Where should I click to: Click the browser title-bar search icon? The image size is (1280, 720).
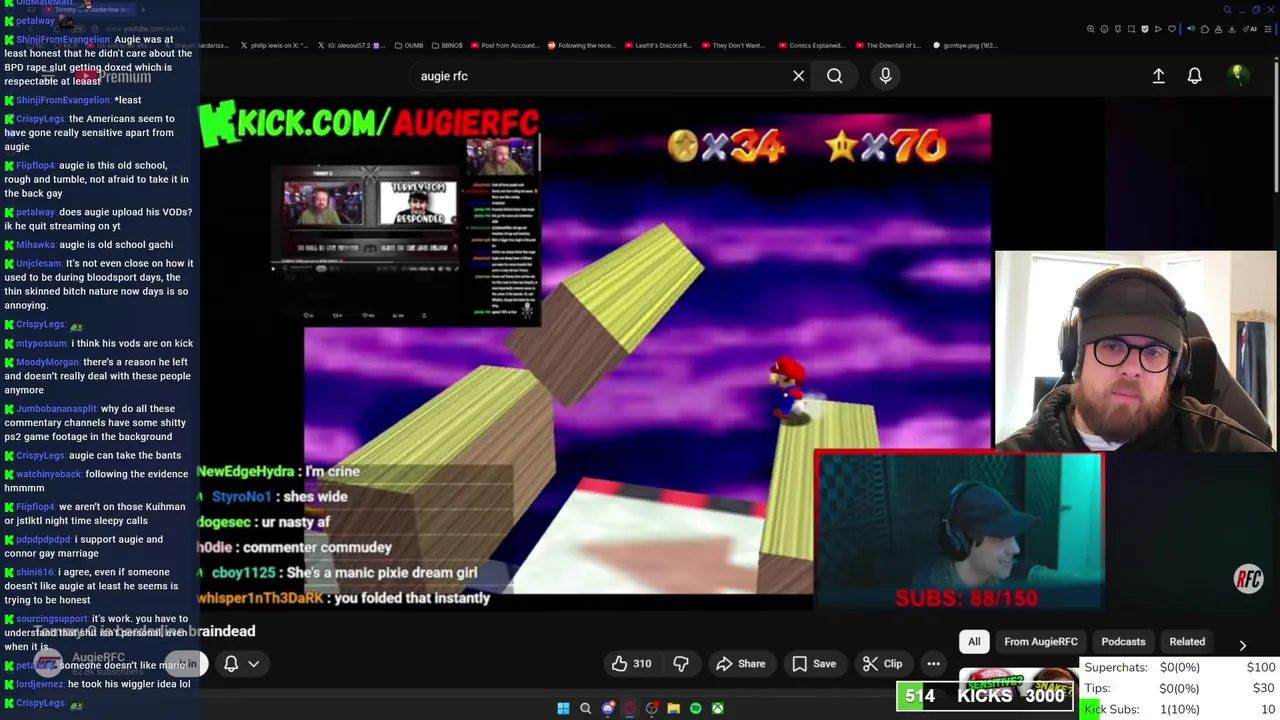click(x=1227, y=10)
